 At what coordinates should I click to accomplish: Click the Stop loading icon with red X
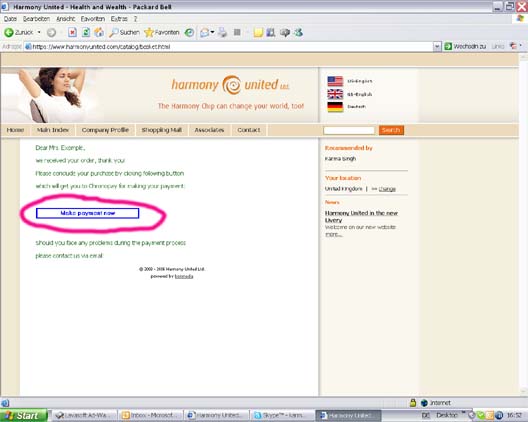pyautogui.click(x=72, y=32)
